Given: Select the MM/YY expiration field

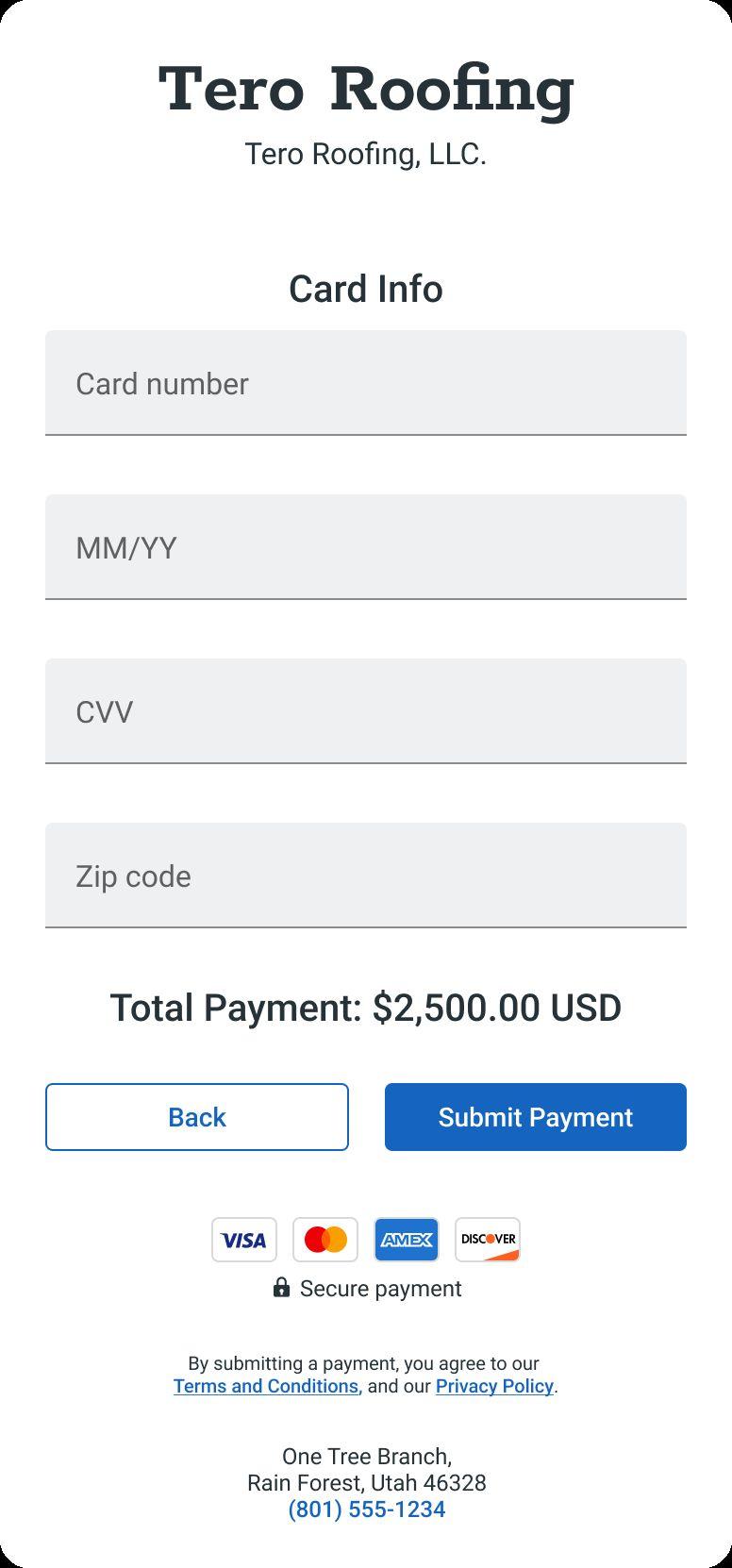Looking at the screenshot, I should [366, 547].
